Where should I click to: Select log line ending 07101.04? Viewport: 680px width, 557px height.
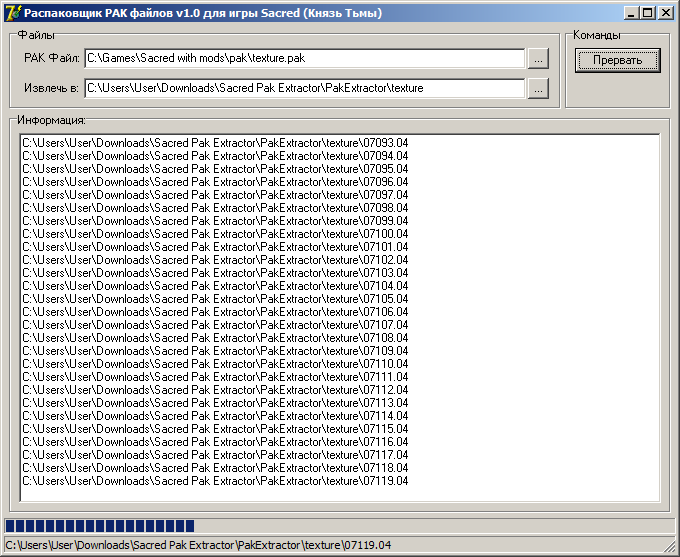(215, 247)
